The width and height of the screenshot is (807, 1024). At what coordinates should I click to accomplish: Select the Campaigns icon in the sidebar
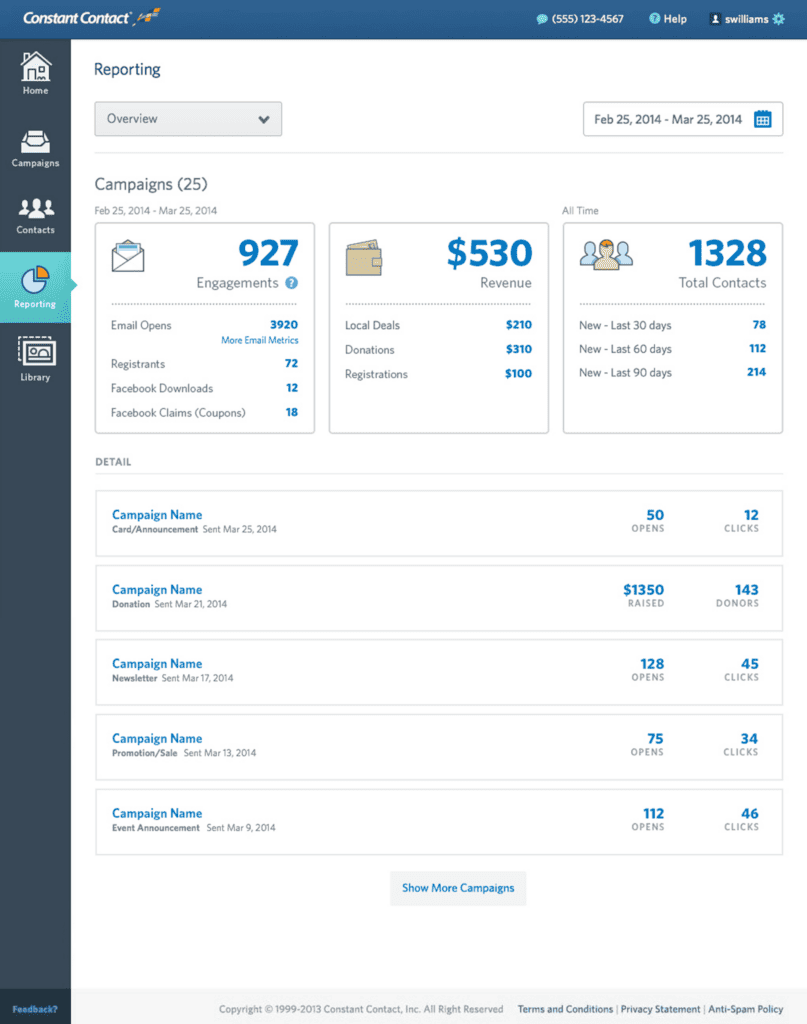coord(35,143)
